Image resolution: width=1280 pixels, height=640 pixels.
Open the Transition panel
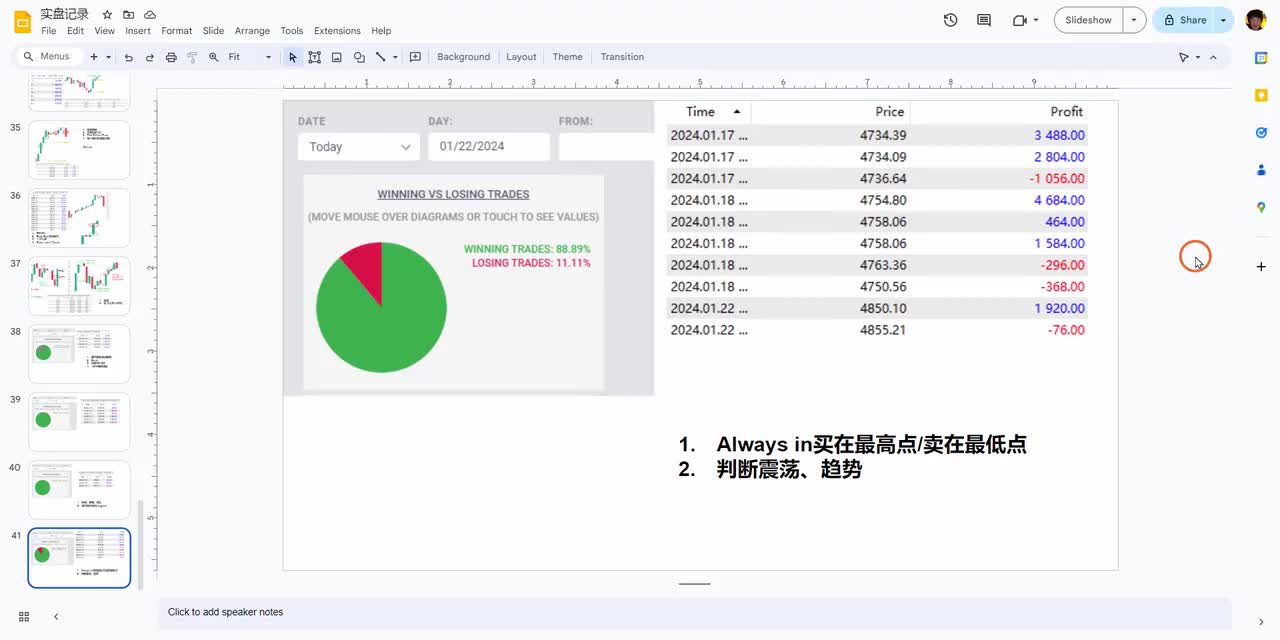pyautogui.click(x=622, y=57)
